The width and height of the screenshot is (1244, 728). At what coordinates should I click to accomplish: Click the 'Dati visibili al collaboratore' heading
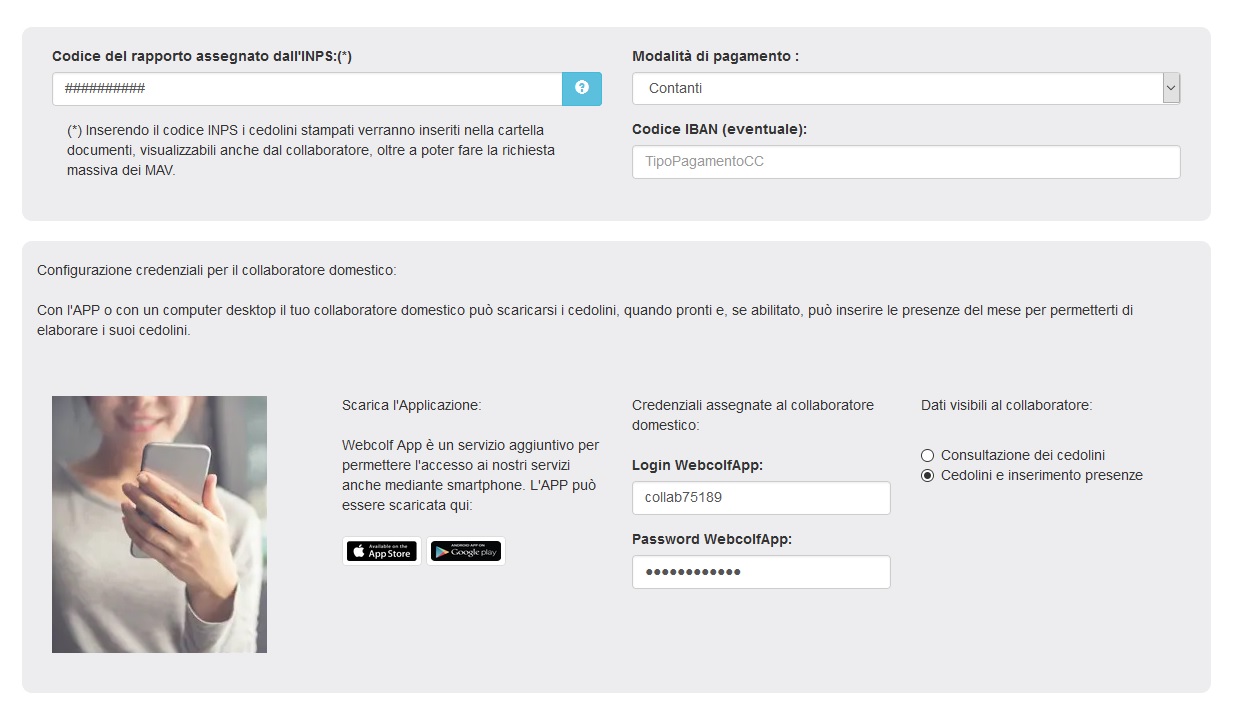(x=1008, y=405)
